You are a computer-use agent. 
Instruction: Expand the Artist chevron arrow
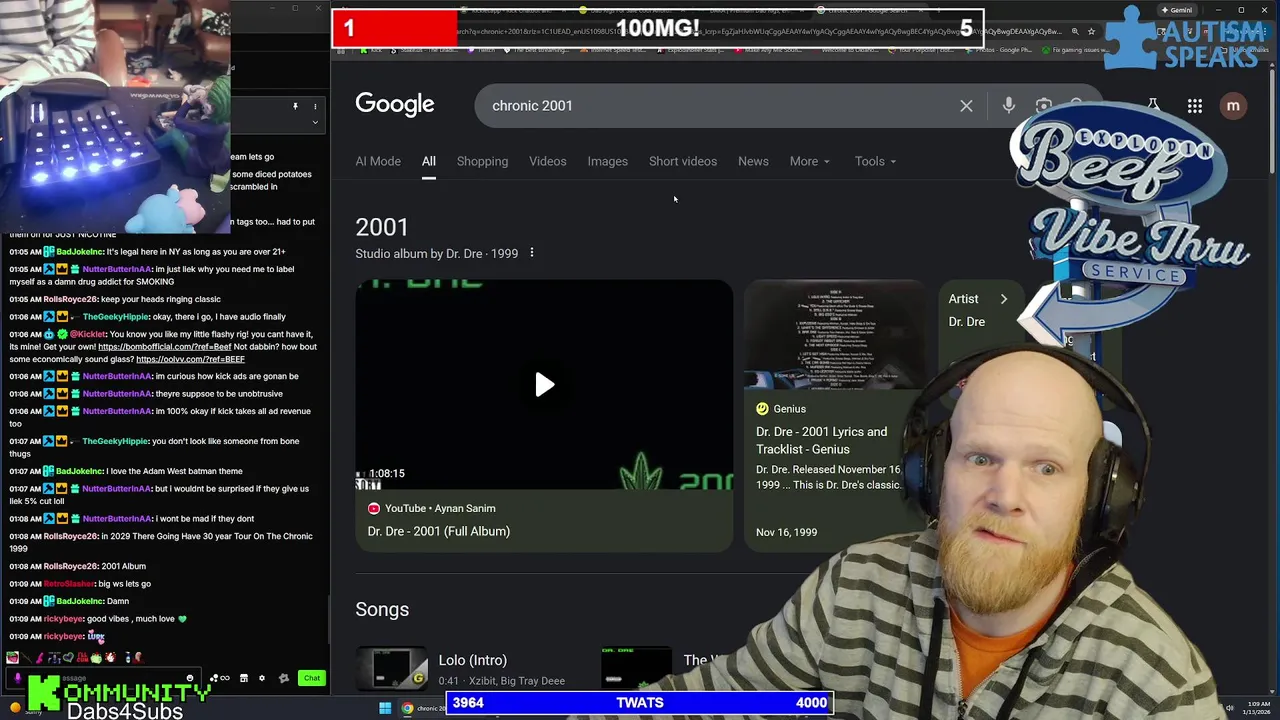click(x=1004, y=299)
